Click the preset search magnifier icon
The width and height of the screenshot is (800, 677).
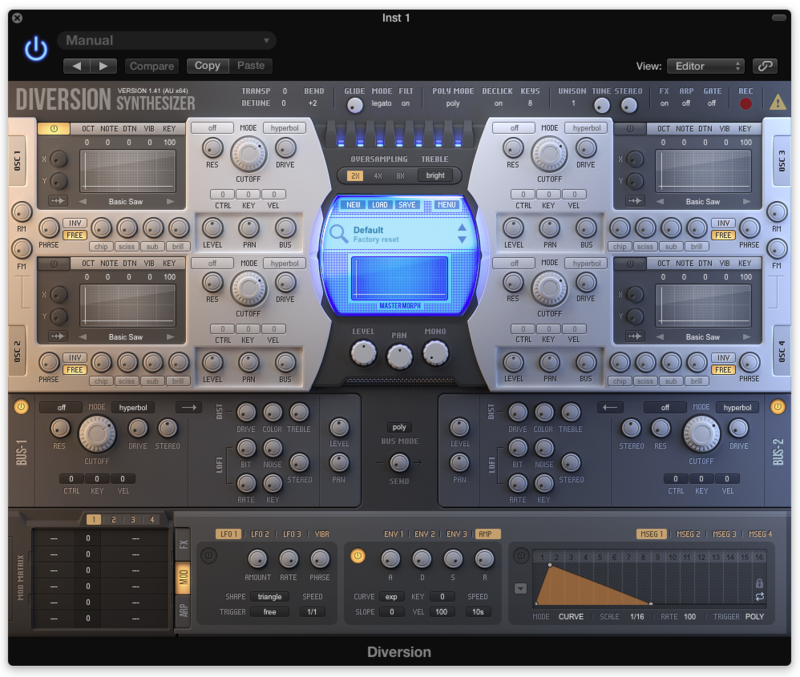click(338, 233)
